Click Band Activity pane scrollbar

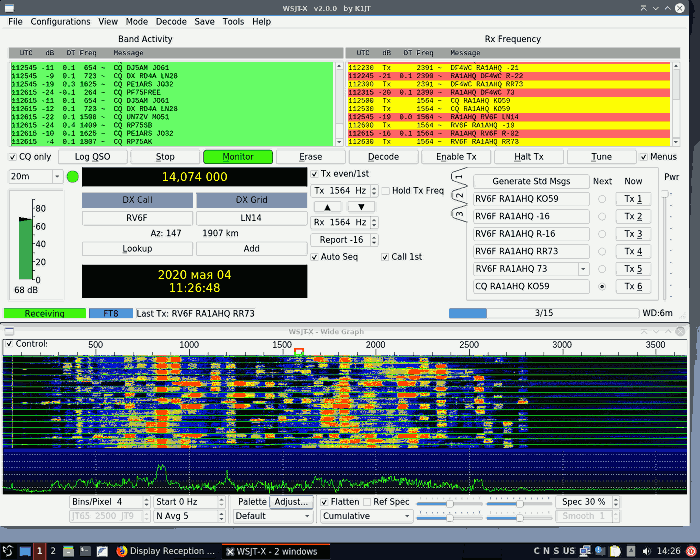tap(339, 104)
